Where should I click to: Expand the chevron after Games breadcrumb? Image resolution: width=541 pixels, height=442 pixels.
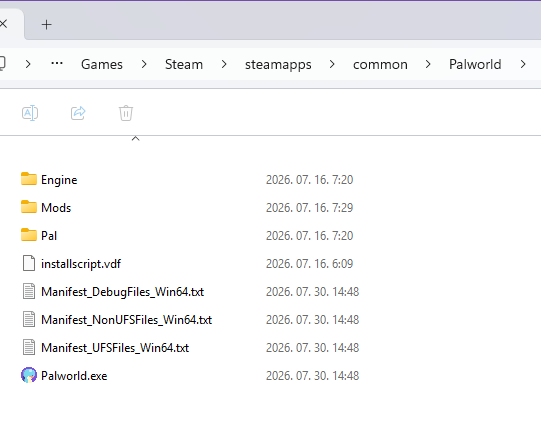(144, 64)
